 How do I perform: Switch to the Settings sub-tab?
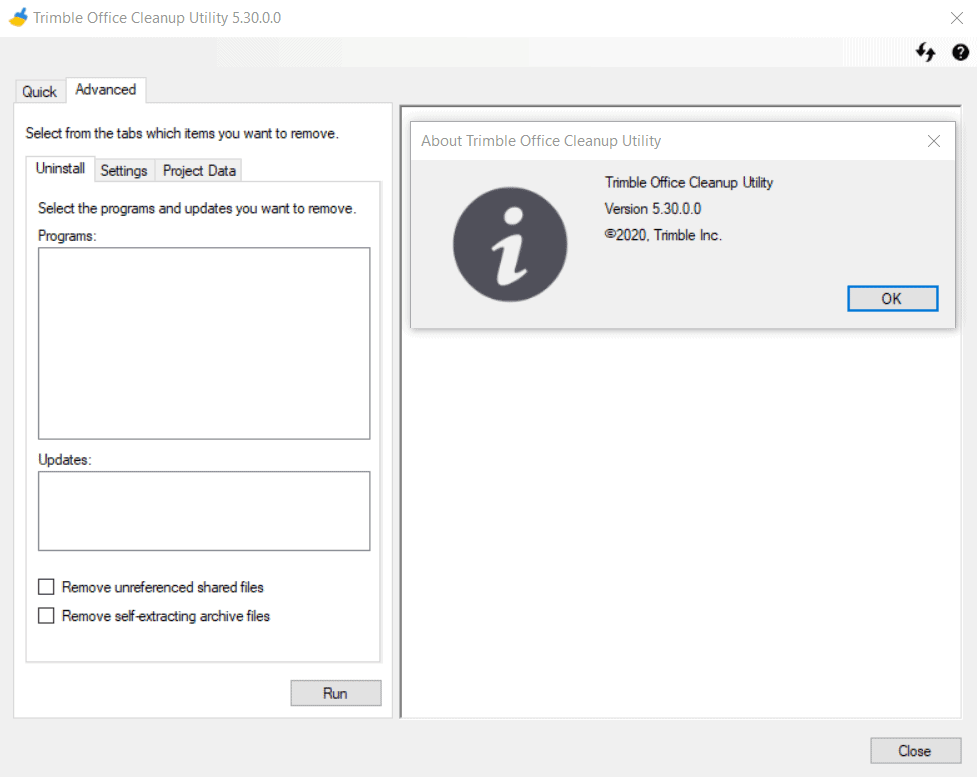[x=124, y=171]
